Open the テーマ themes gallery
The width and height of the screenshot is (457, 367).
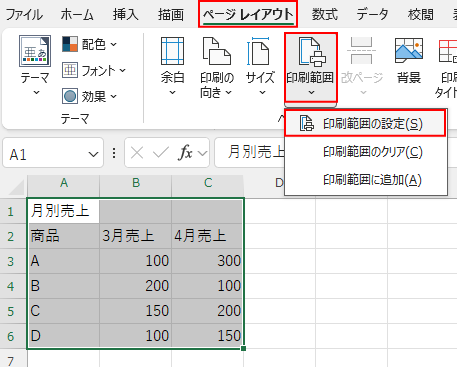click(x=35, y=65)
